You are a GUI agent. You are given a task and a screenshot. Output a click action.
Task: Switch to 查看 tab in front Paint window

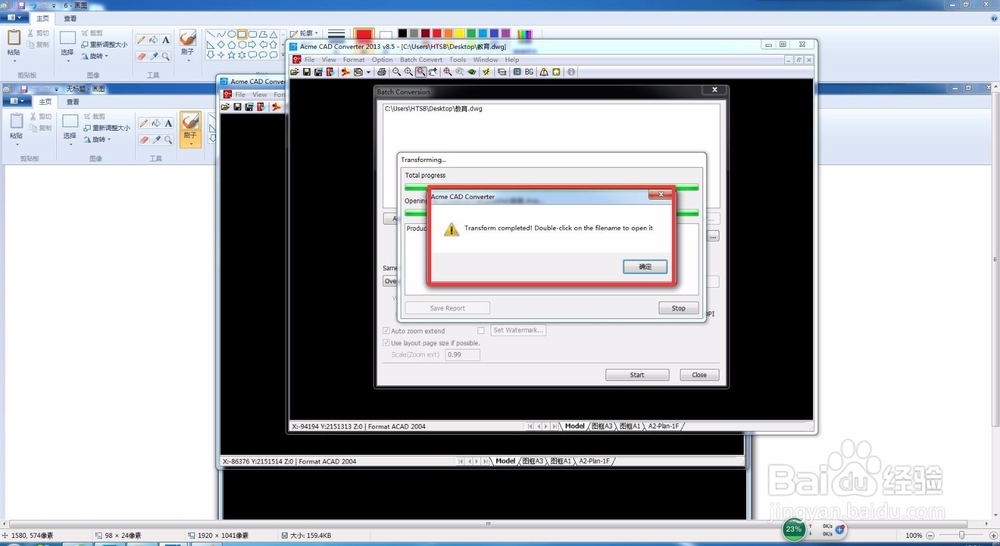pyautogui.click(x=70, y=18)
